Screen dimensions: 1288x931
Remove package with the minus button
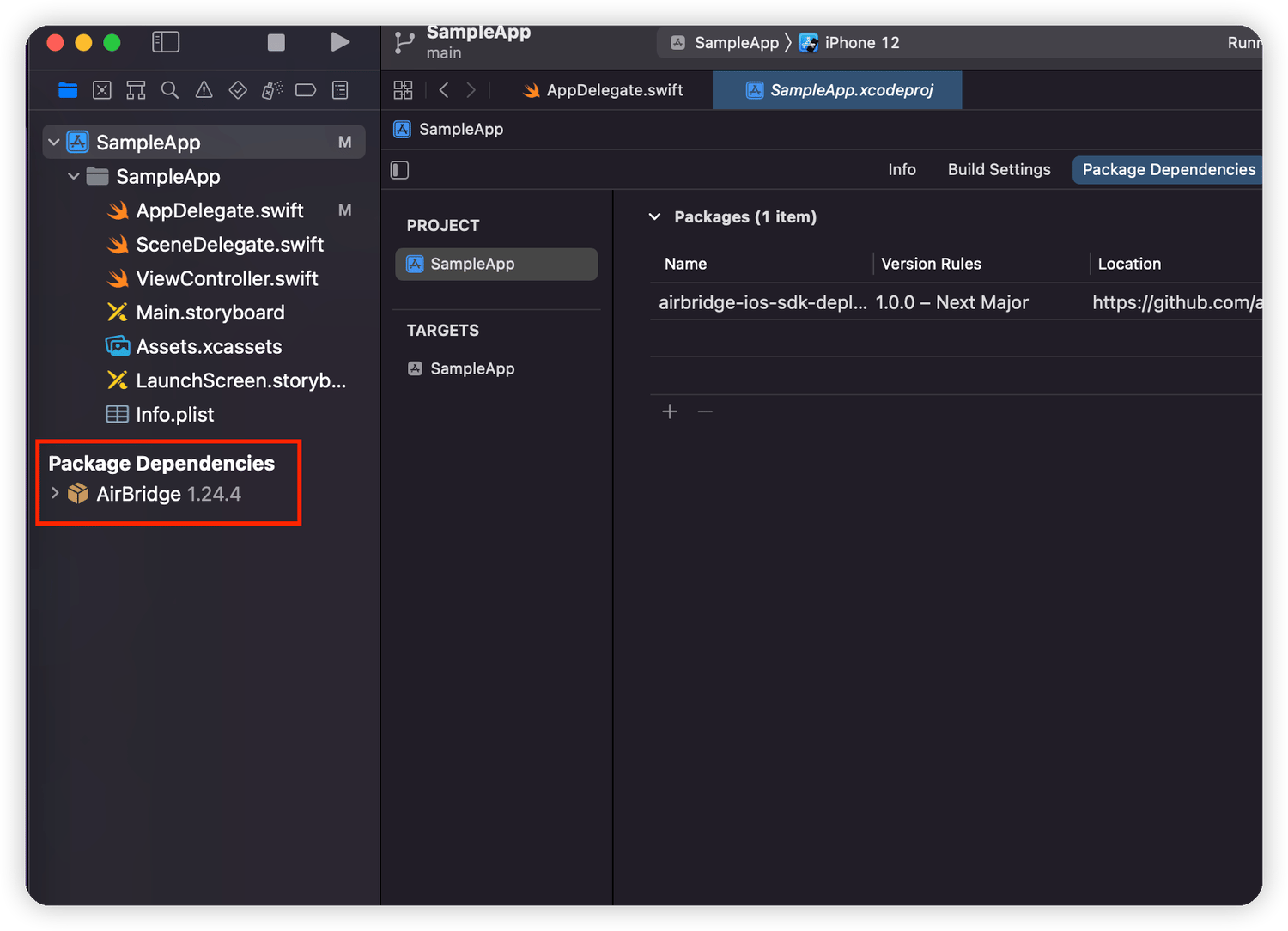tap(705, 412)
